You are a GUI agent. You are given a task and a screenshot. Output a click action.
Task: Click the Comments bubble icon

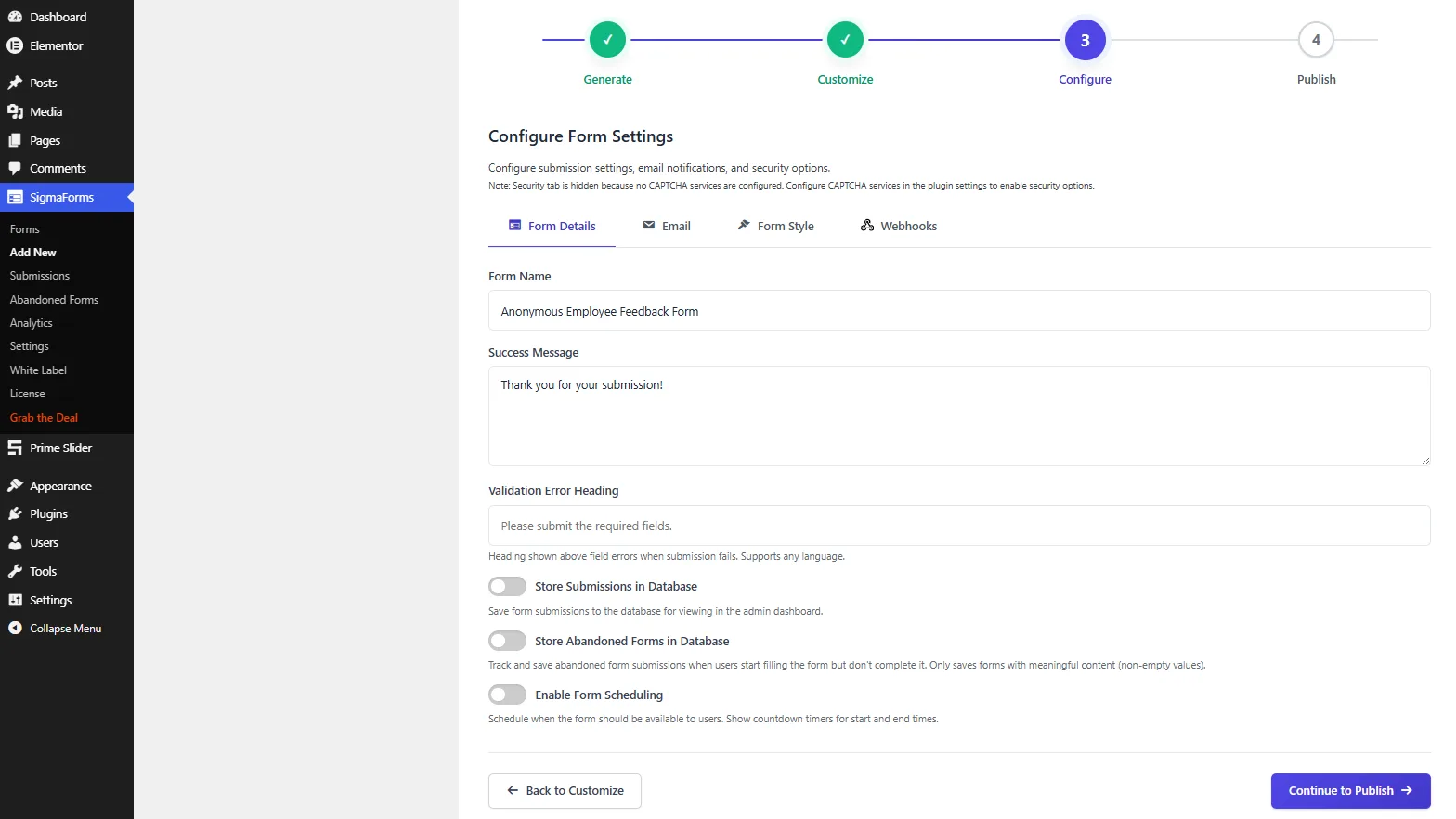15,168
